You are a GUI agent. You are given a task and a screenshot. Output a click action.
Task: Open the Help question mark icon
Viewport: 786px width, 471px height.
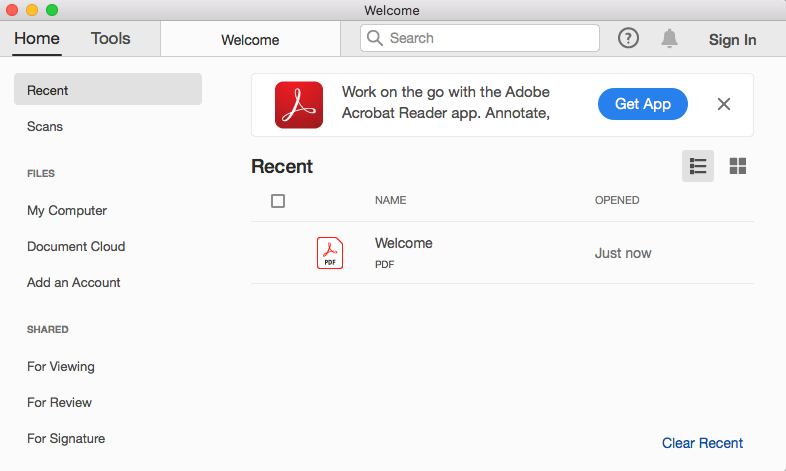point(628,38)
